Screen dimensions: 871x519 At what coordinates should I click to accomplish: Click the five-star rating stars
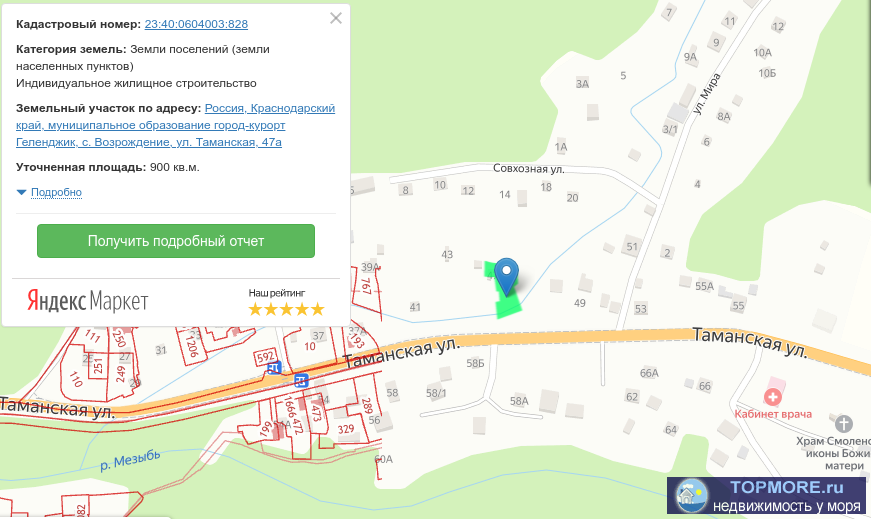coord(286,309)
